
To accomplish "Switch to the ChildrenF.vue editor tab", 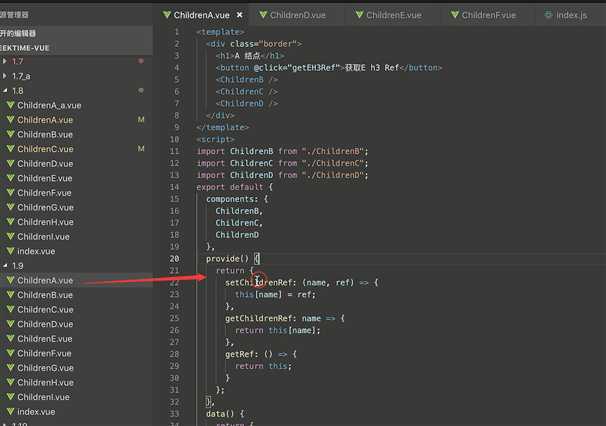I will pyautogui.click(x=489, y=15).
